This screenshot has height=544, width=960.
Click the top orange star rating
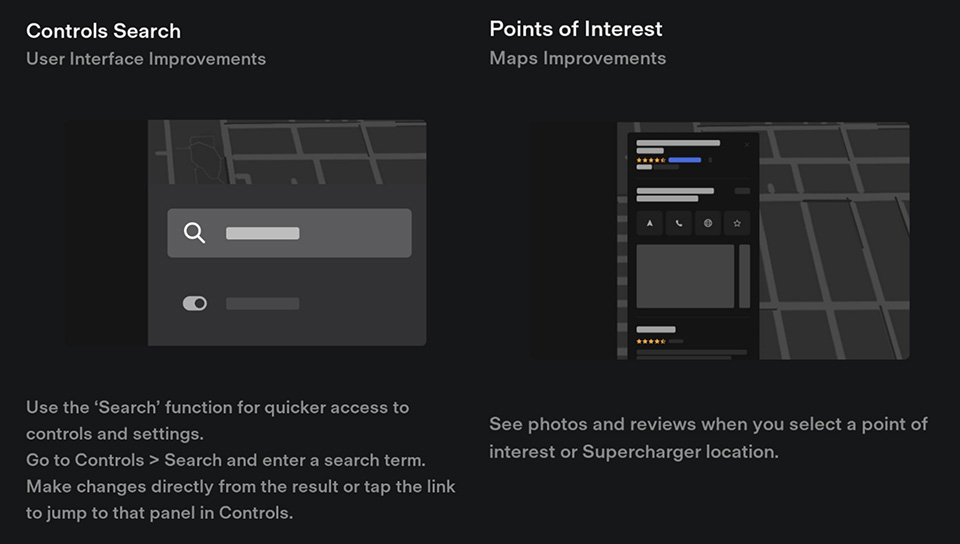click(x=650, y=160)
